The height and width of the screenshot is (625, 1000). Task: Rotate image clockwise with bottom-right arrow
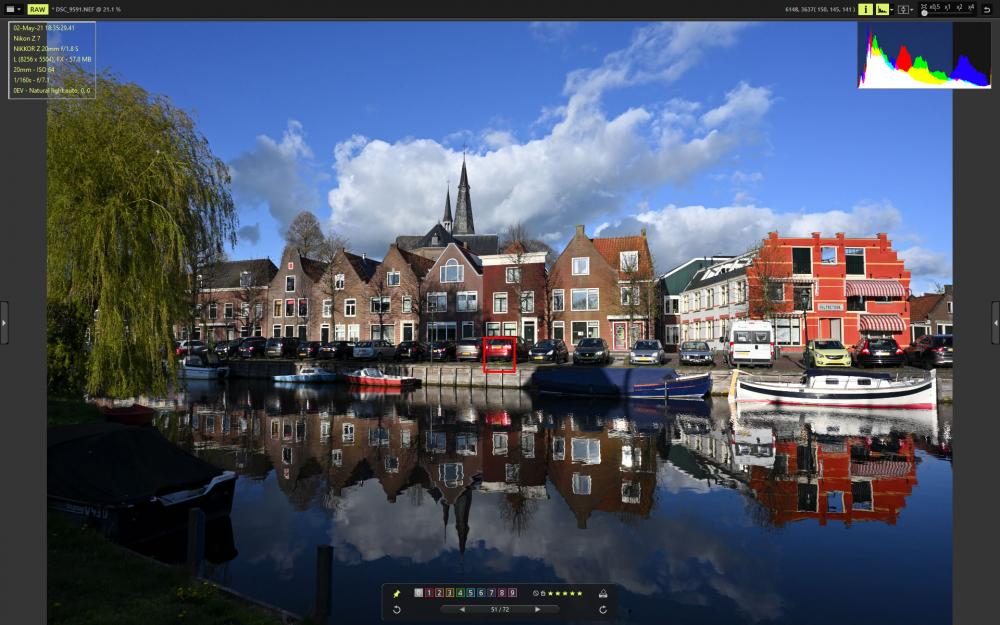(603, 610)
